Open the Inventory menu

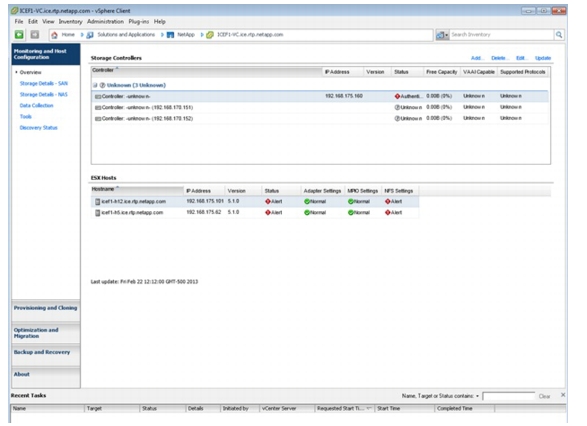pyautogui.click(x=70, y=22)
